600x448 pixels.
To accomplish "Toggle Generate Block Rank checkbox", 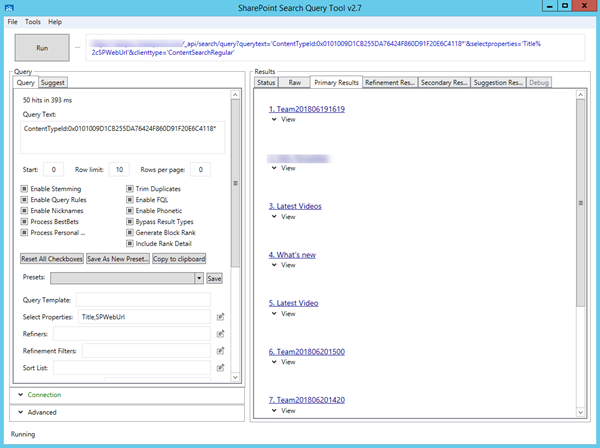I will [x=130, y=233].
